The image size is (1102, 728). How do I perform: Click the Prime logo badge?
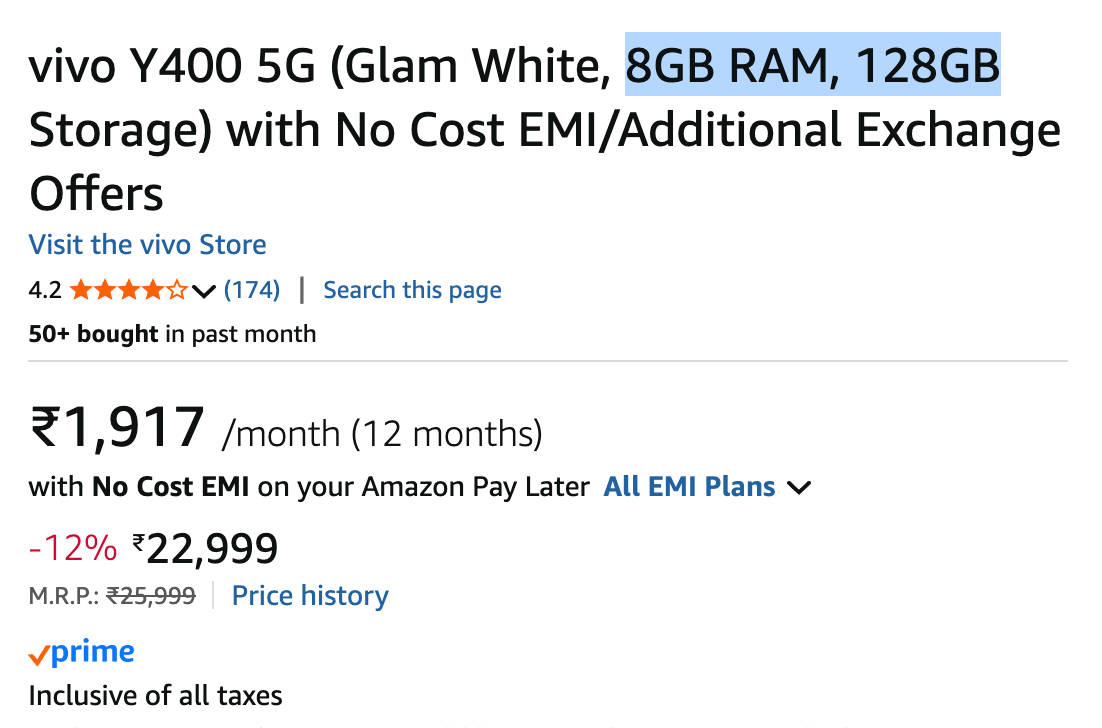pos(82,653)
